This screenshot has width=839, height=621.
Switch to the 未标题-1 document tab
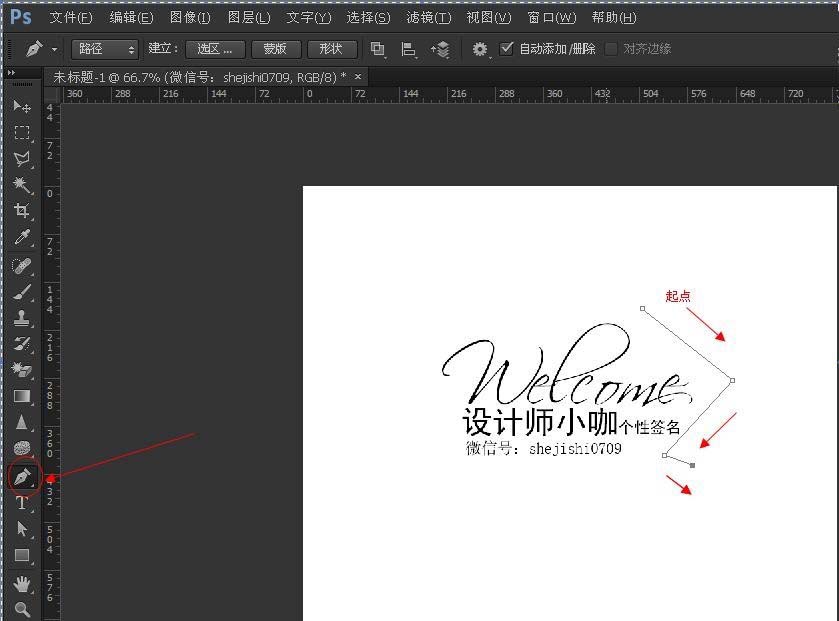click(x=199, y=78)
